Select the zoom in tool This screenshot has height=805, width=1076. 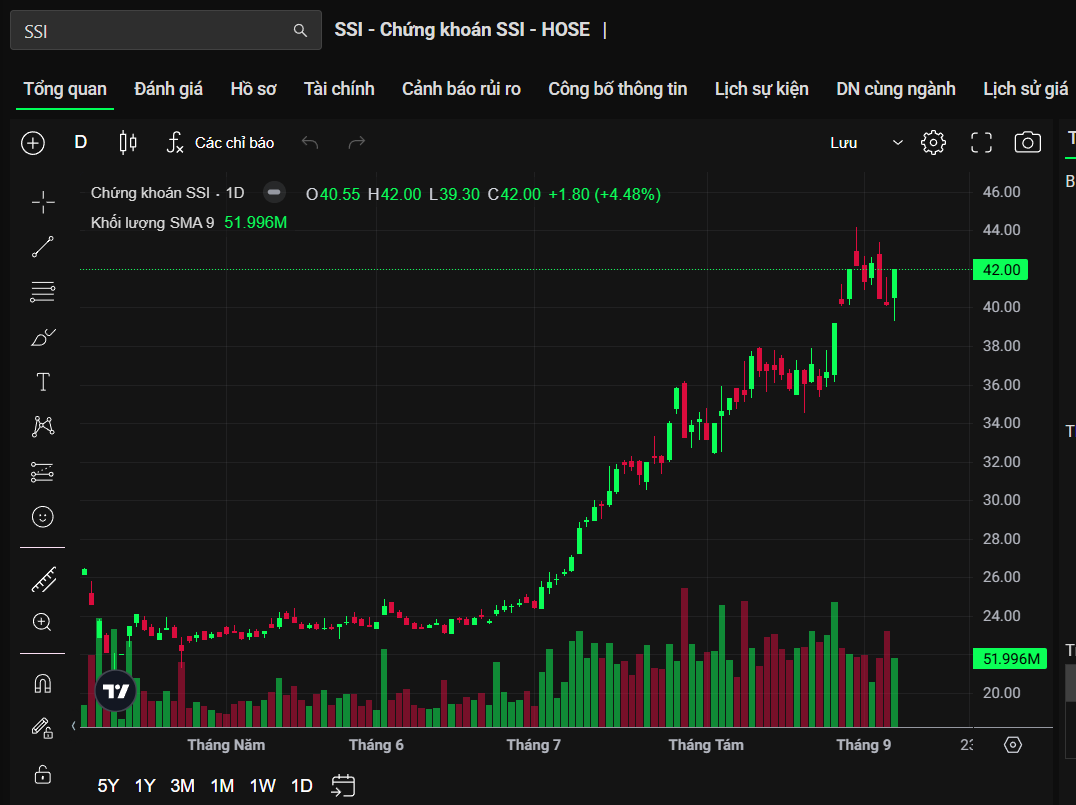[x=43, y=622]
